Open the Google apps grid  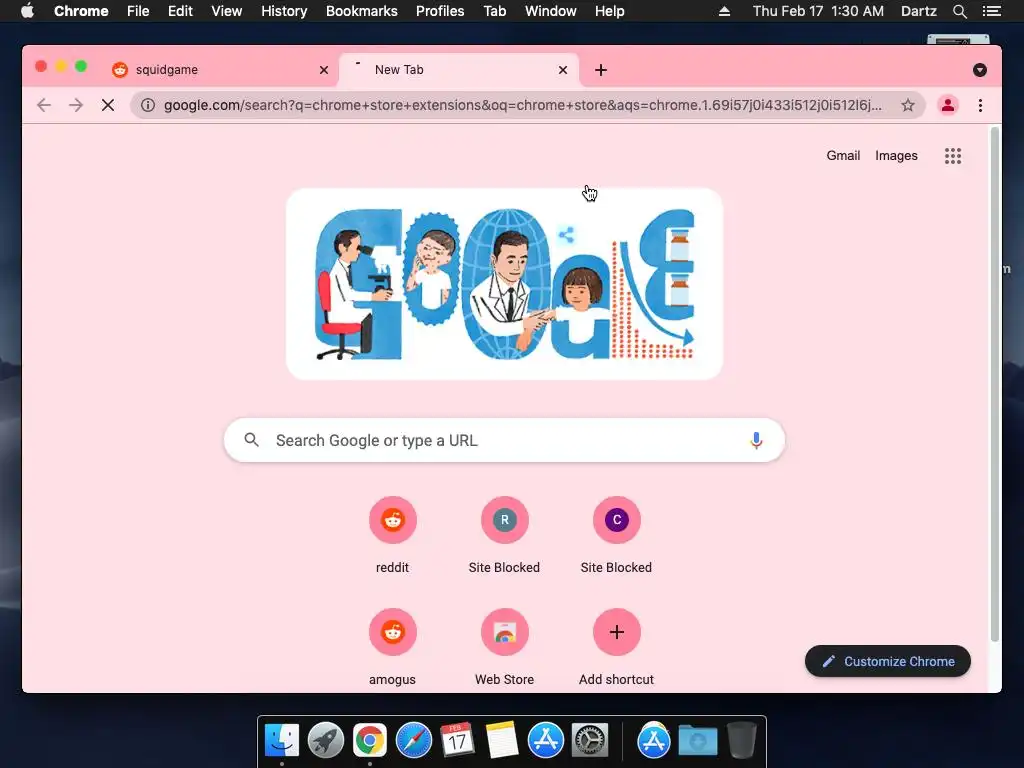coord(953,156)
